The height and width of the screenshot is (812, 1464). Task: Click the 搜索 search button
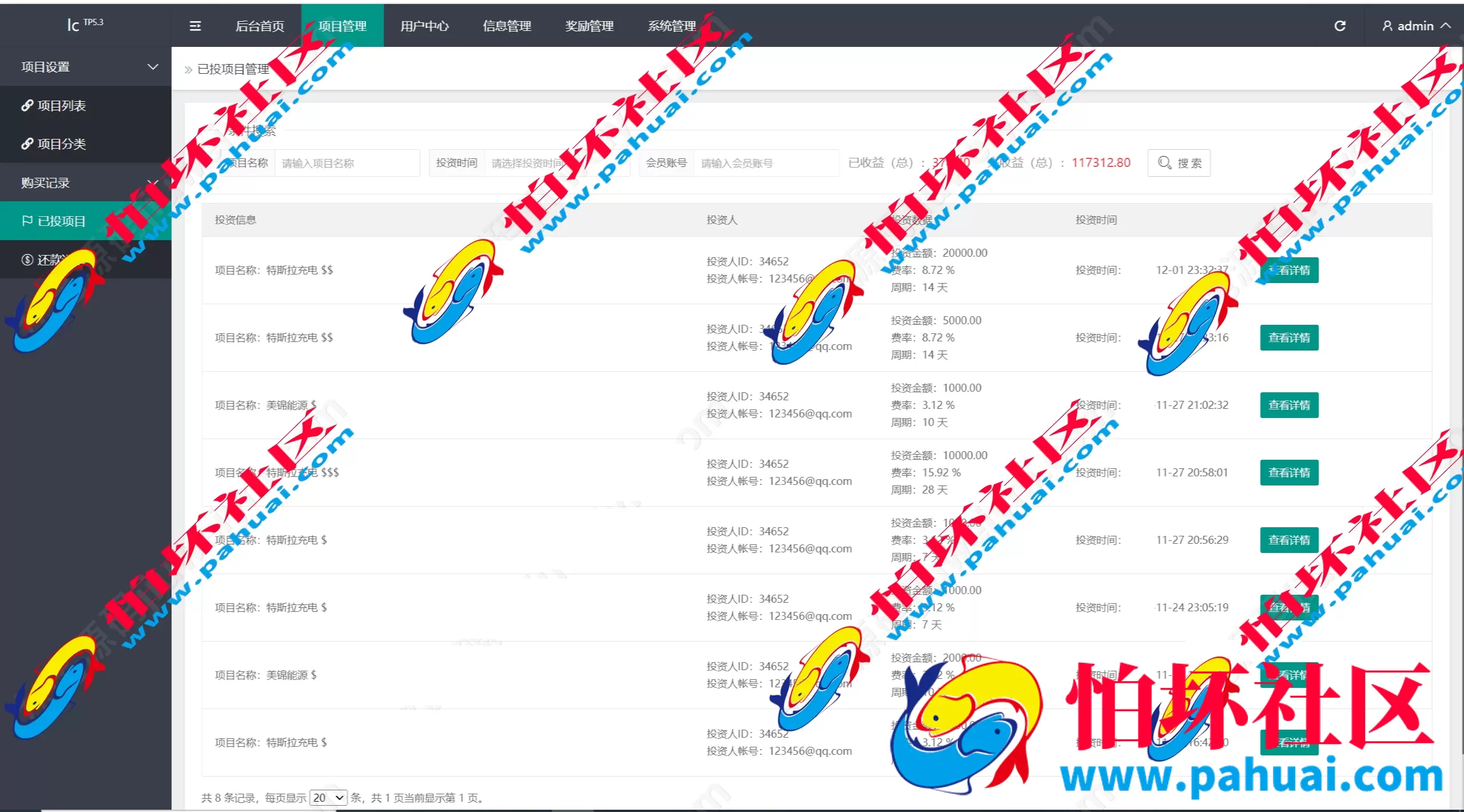click(1179, 163)
